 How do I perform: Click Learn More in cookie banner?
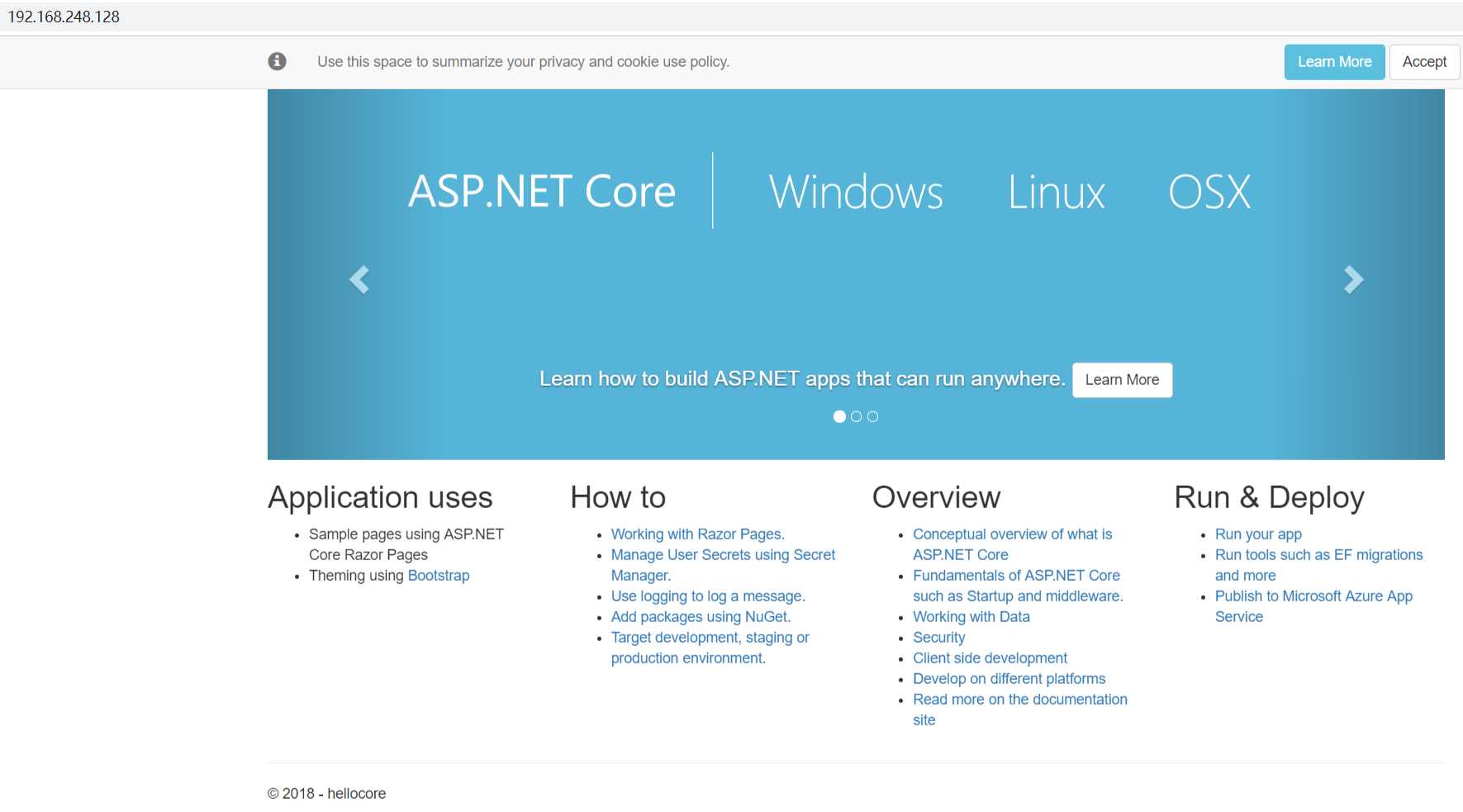click(x=1334, y=62)
